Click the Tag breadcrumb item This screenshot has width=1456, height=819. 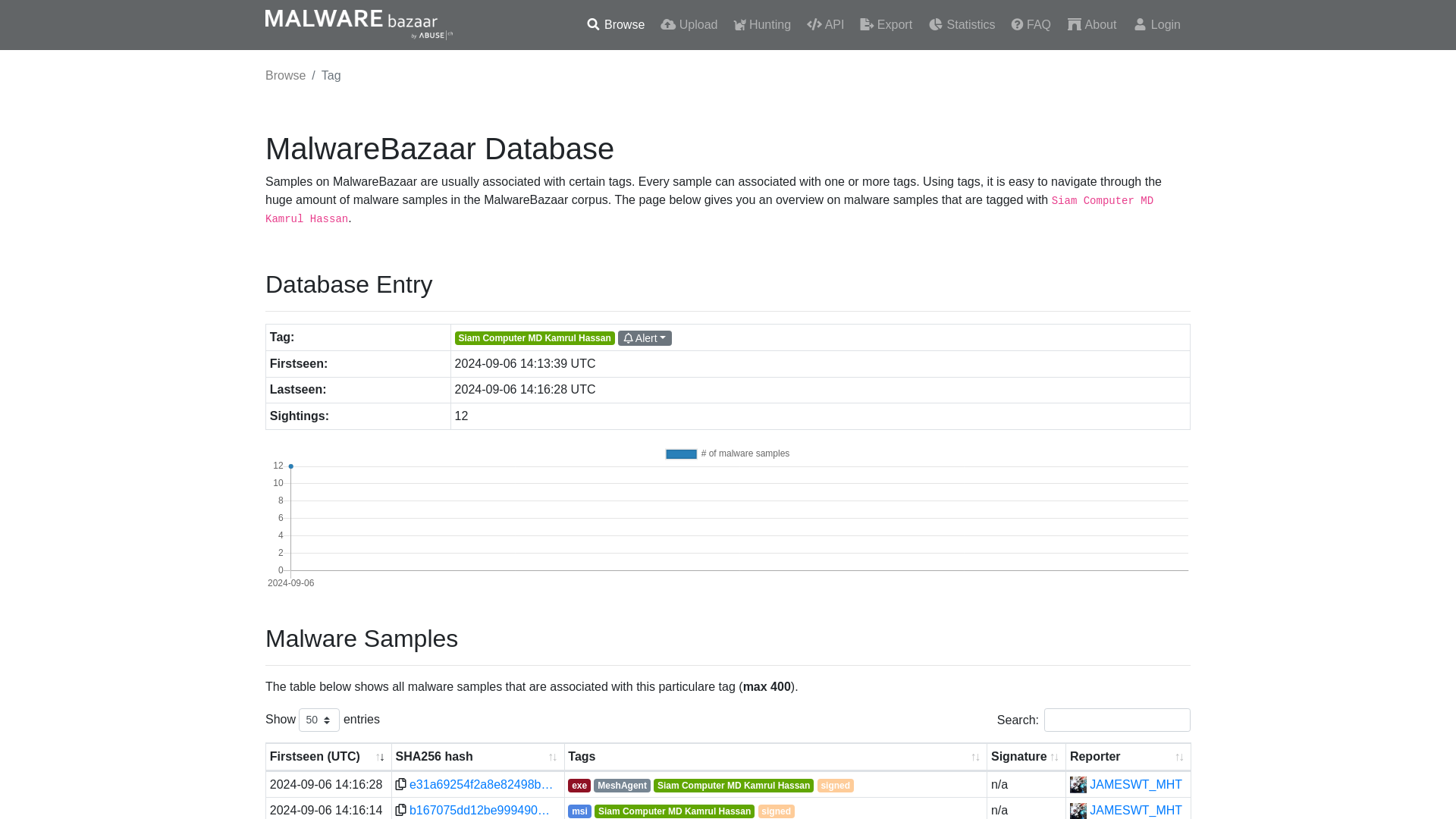[x=331, y=76]
